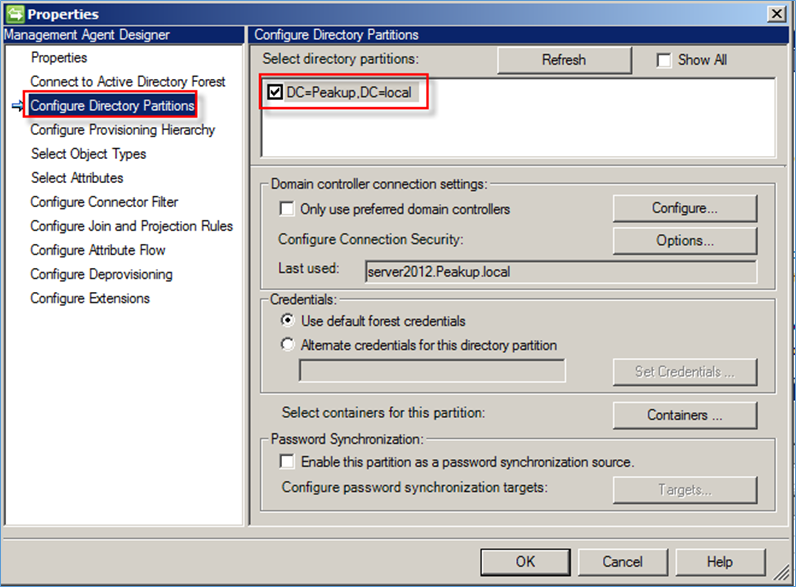Open Configure Join and Projection Rules
Viewport: 796px width, 587px height.
click(131, 225)
